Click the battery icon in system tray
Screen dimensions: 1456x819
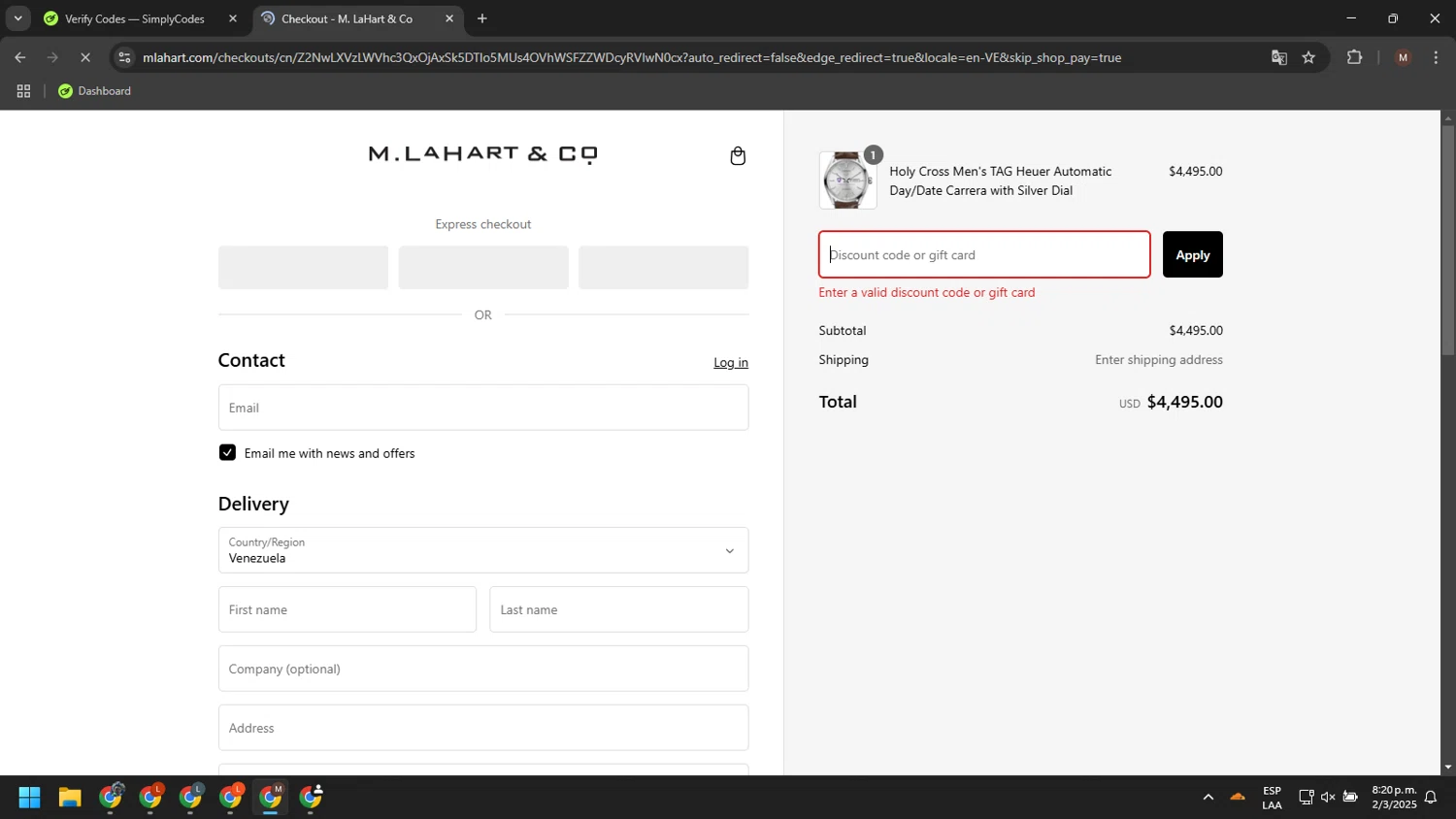click(x=1350, y=798)
